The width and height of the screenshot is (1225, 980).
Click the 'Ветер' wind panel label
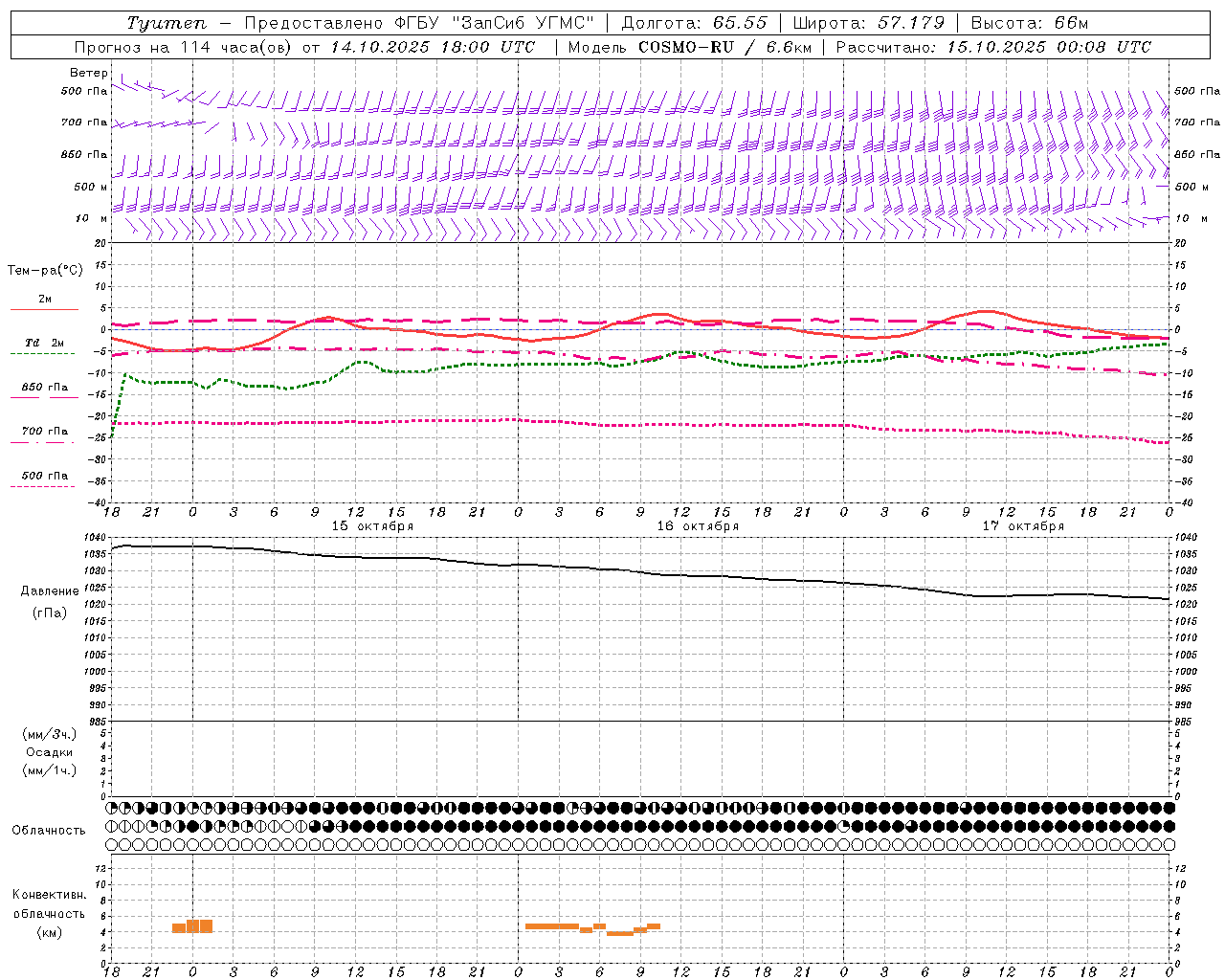(89, 73)
